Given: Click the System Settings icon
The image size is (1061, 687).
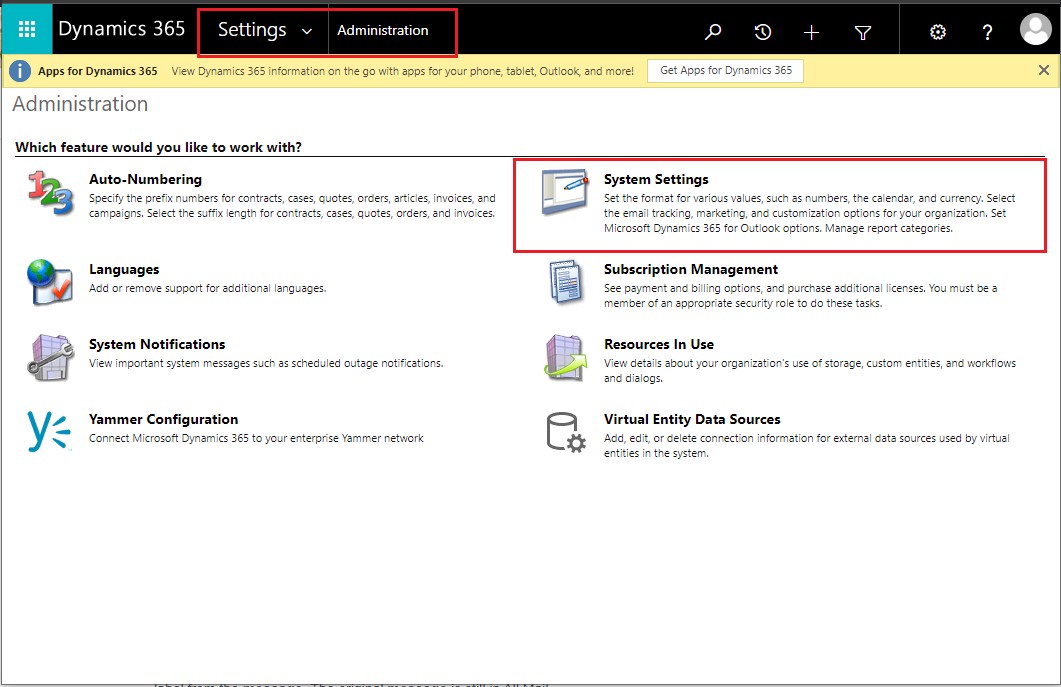Looking at the screenshot, I should tap(565, 192).
